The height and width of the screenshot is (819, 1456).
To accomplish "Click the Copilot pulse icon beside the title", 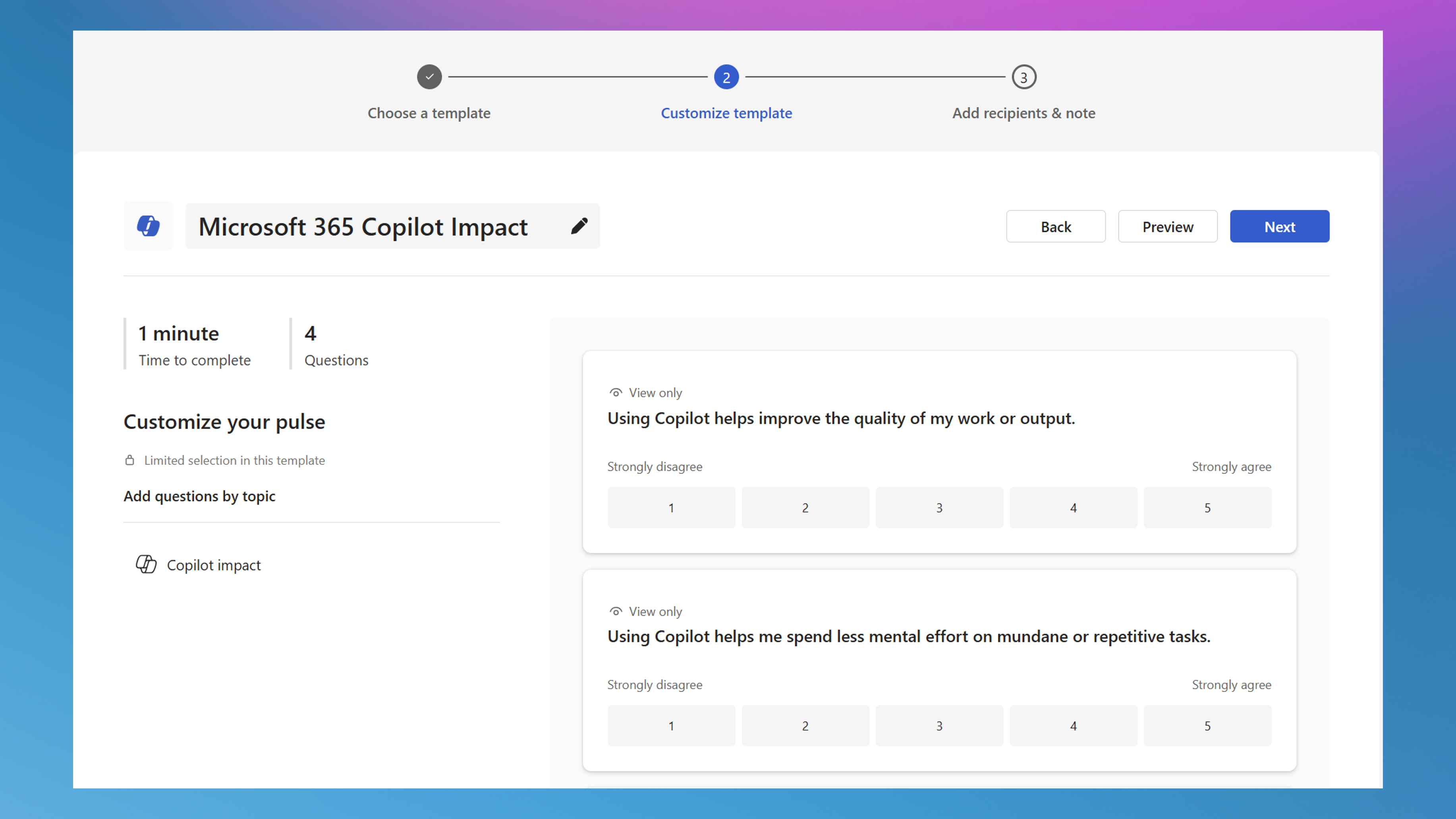I will coord(148,226).
